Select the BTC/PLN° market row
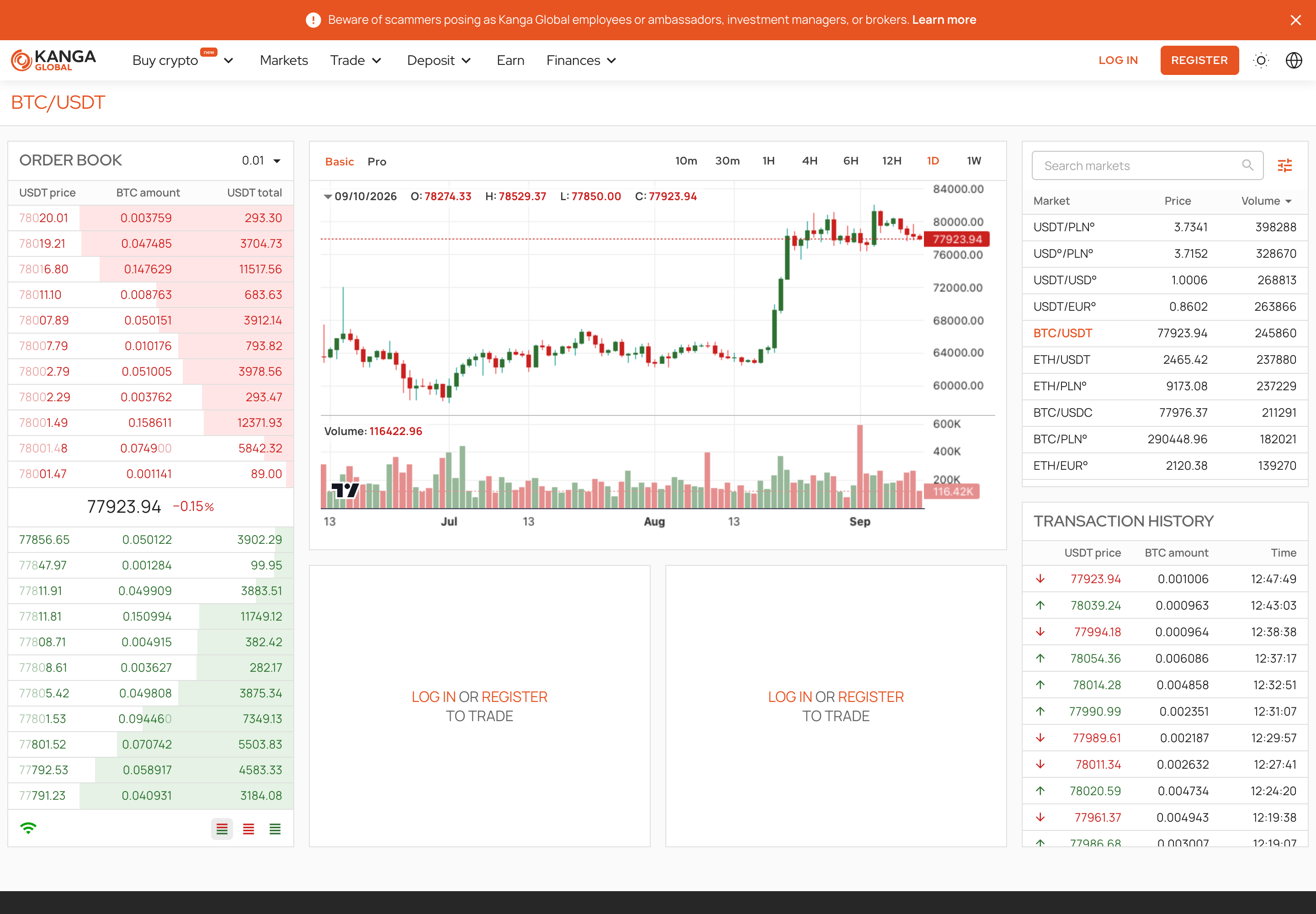Screen dimensions: 1316x914 point(1164,439)
